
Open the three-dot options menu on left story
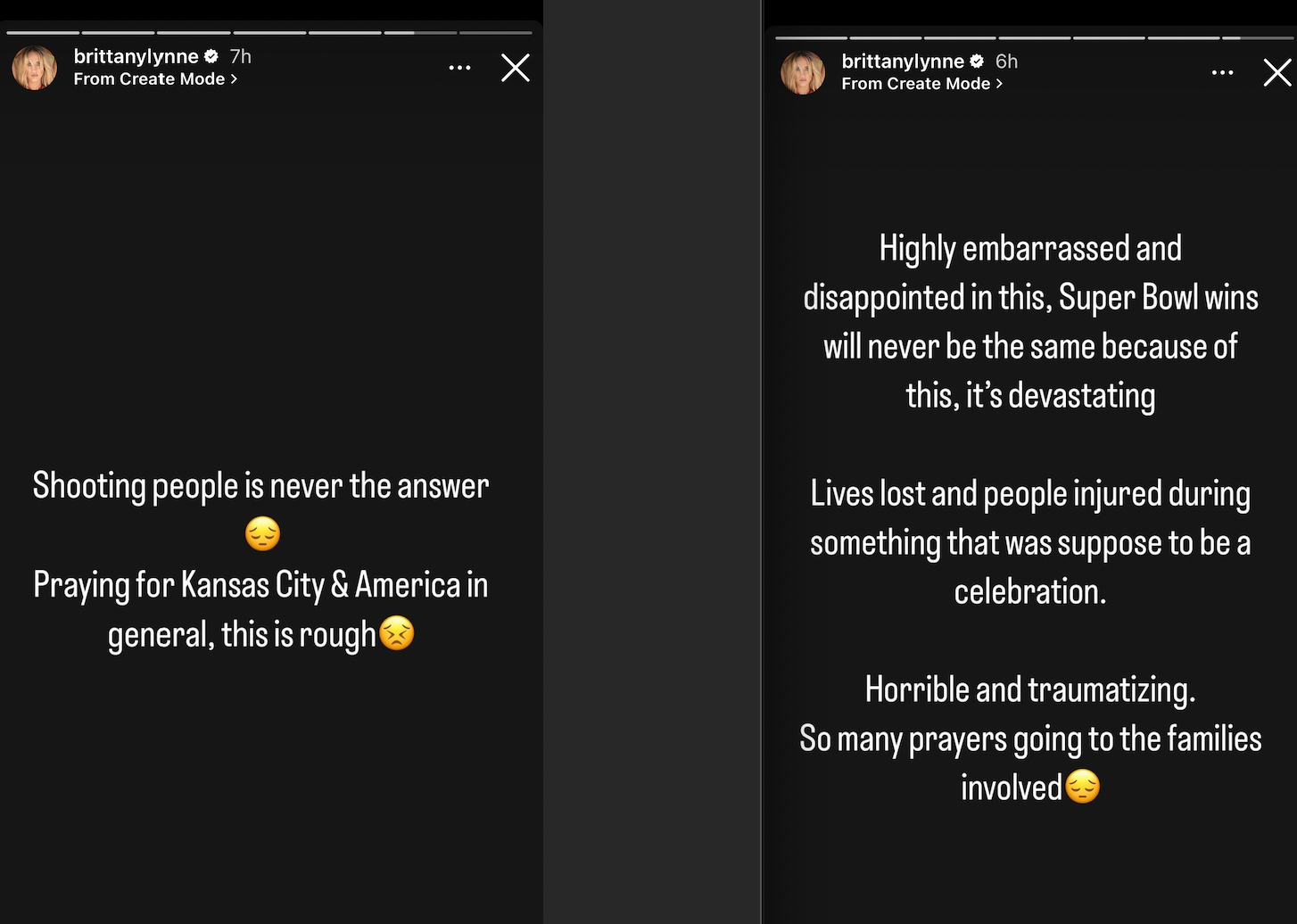pos(460,68)
